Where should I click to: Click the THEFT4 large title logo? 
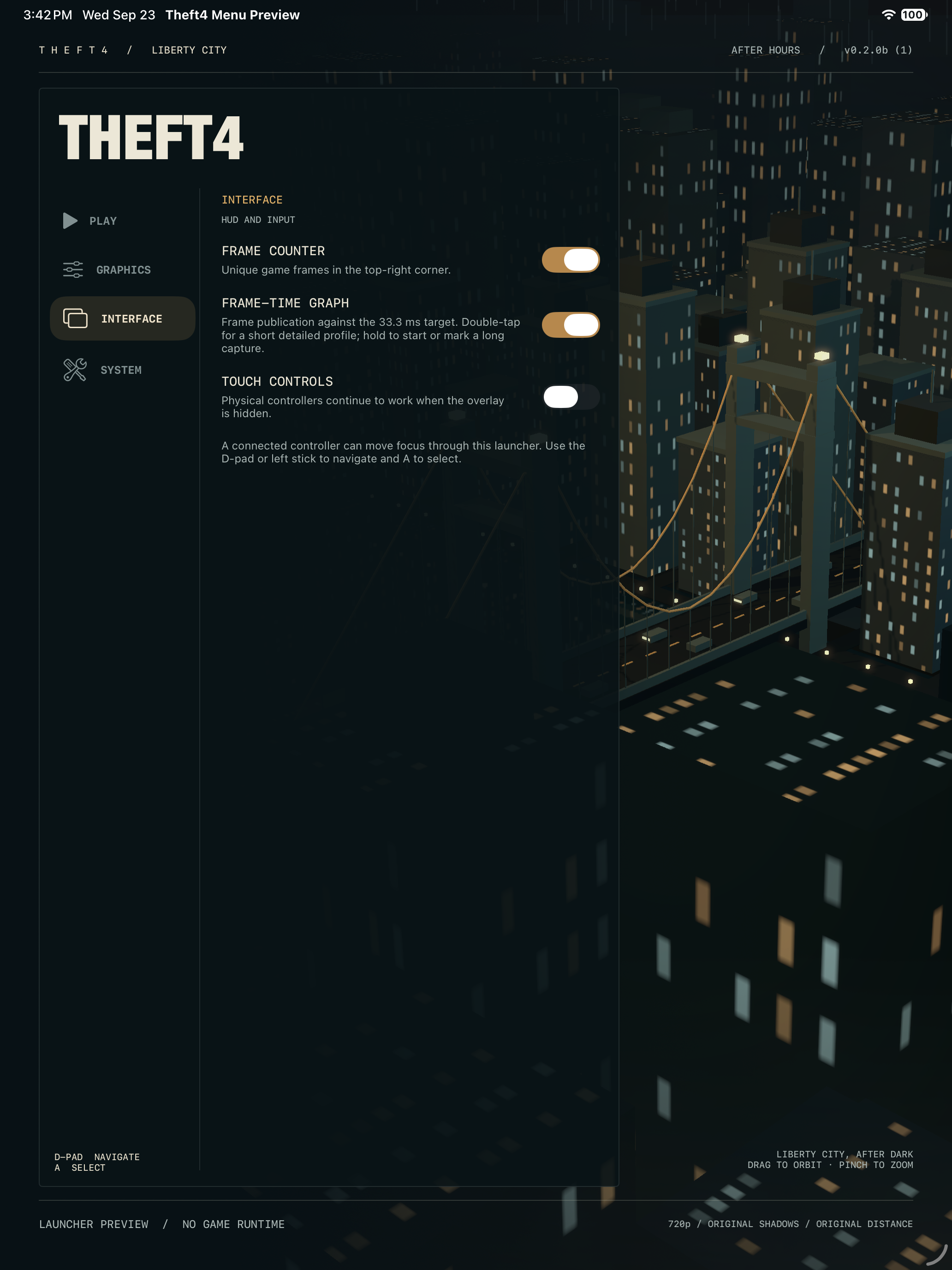coord(151,137)
